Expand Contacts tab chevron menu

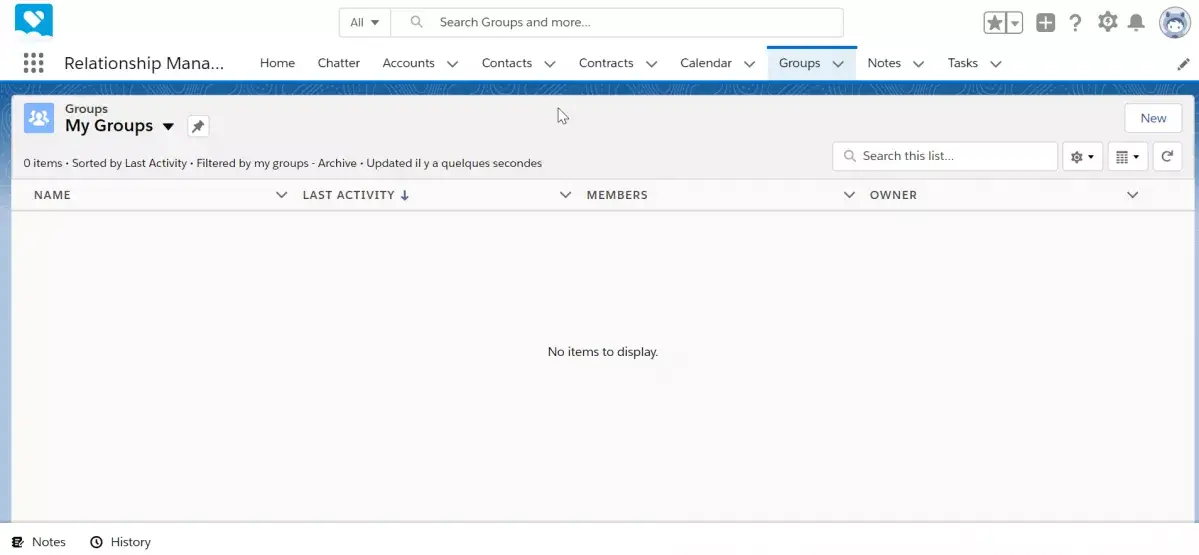point(550,64)
